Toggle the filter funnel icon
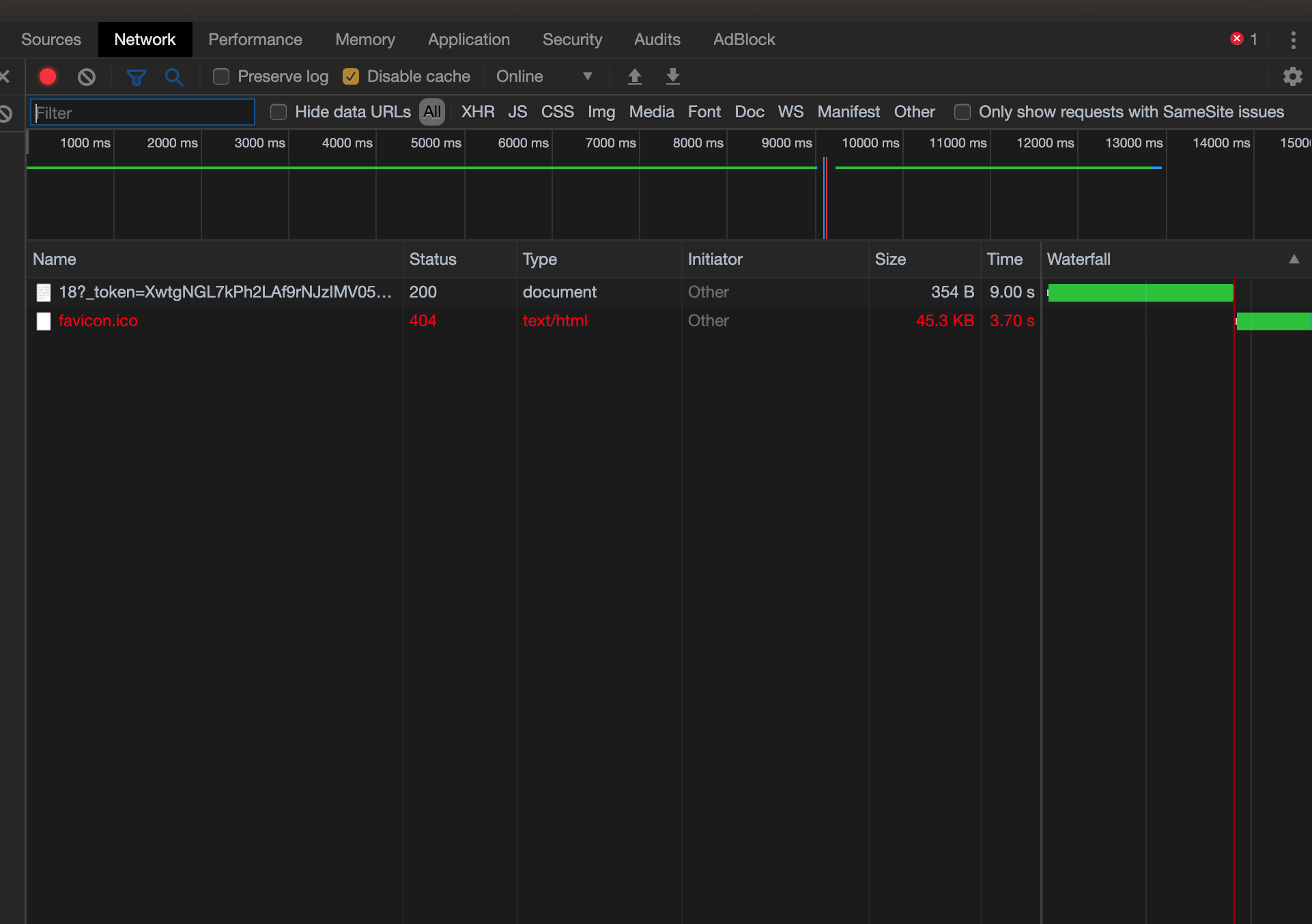This screenshot has height=924, width=1312. coord(136,77)
